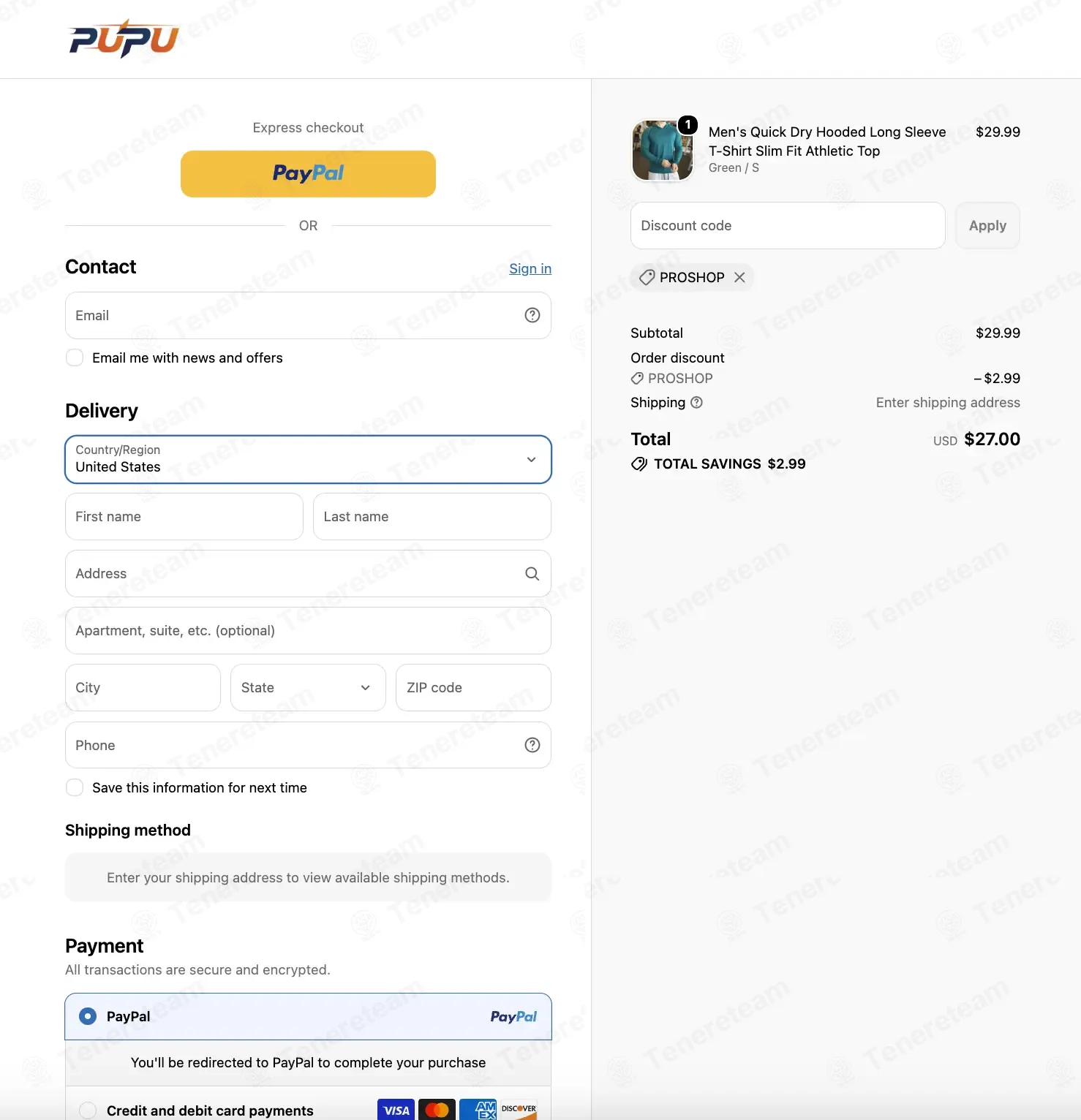This screenshot has width=1081, height=1120.
Task: Click the phone field help icon
Action: coord(532,745)
